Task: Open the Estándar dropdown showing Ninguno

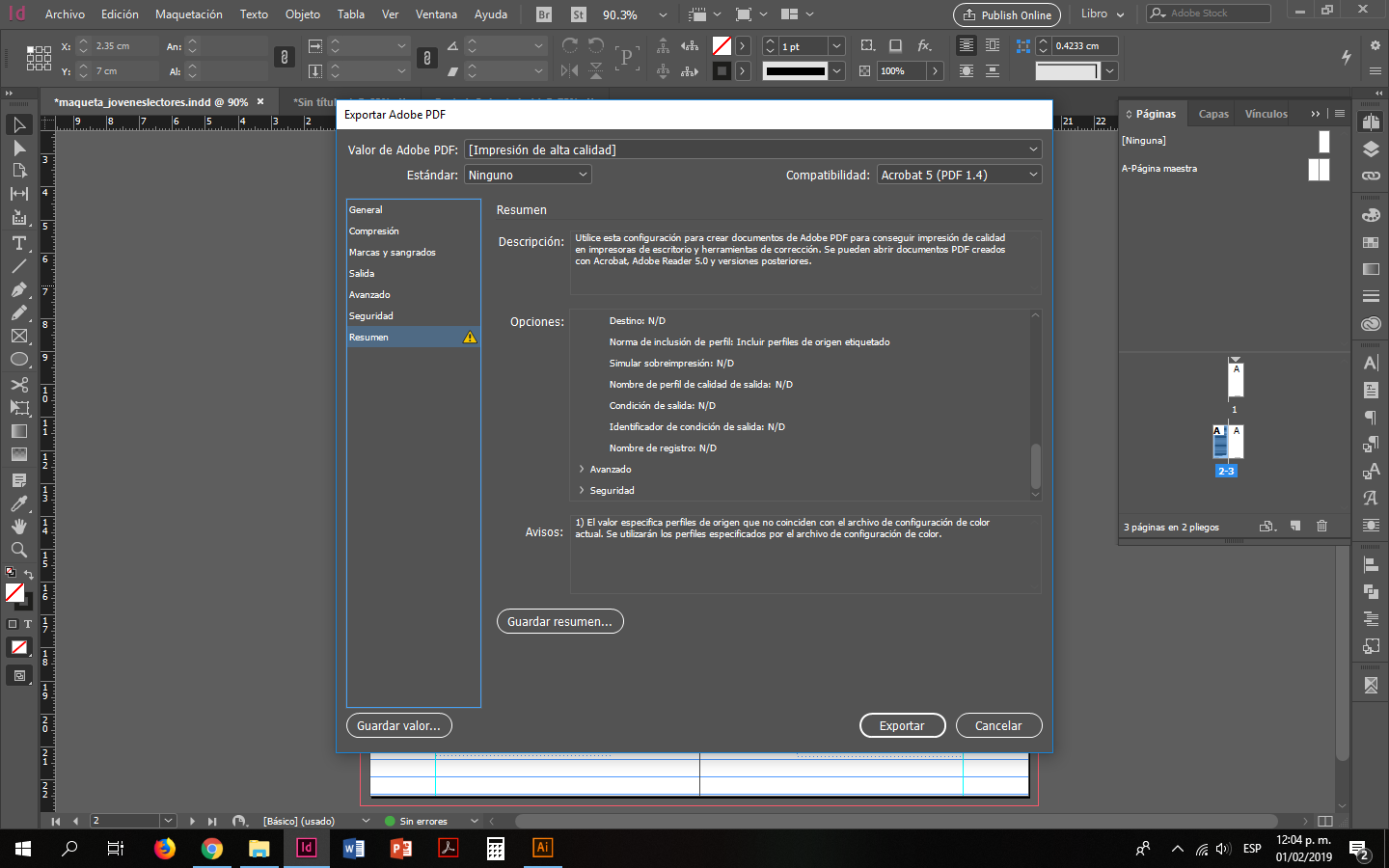Action: 528,175
